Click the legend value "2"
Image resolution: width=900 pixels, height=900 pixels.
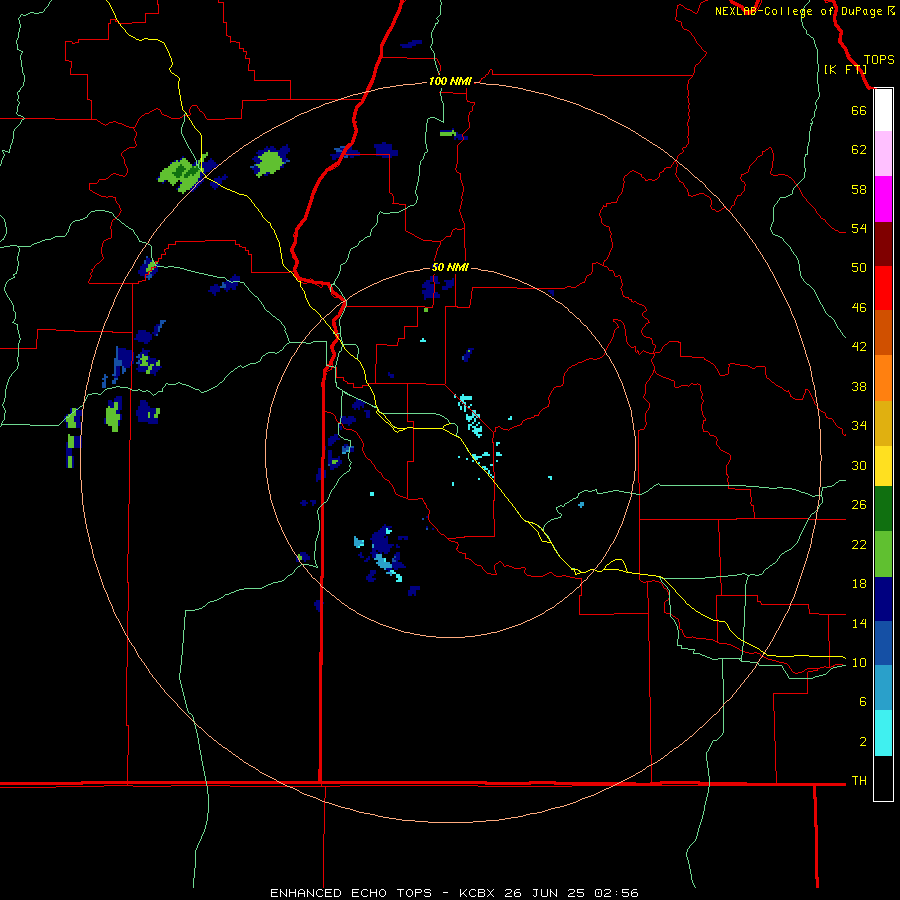(863, 742)
